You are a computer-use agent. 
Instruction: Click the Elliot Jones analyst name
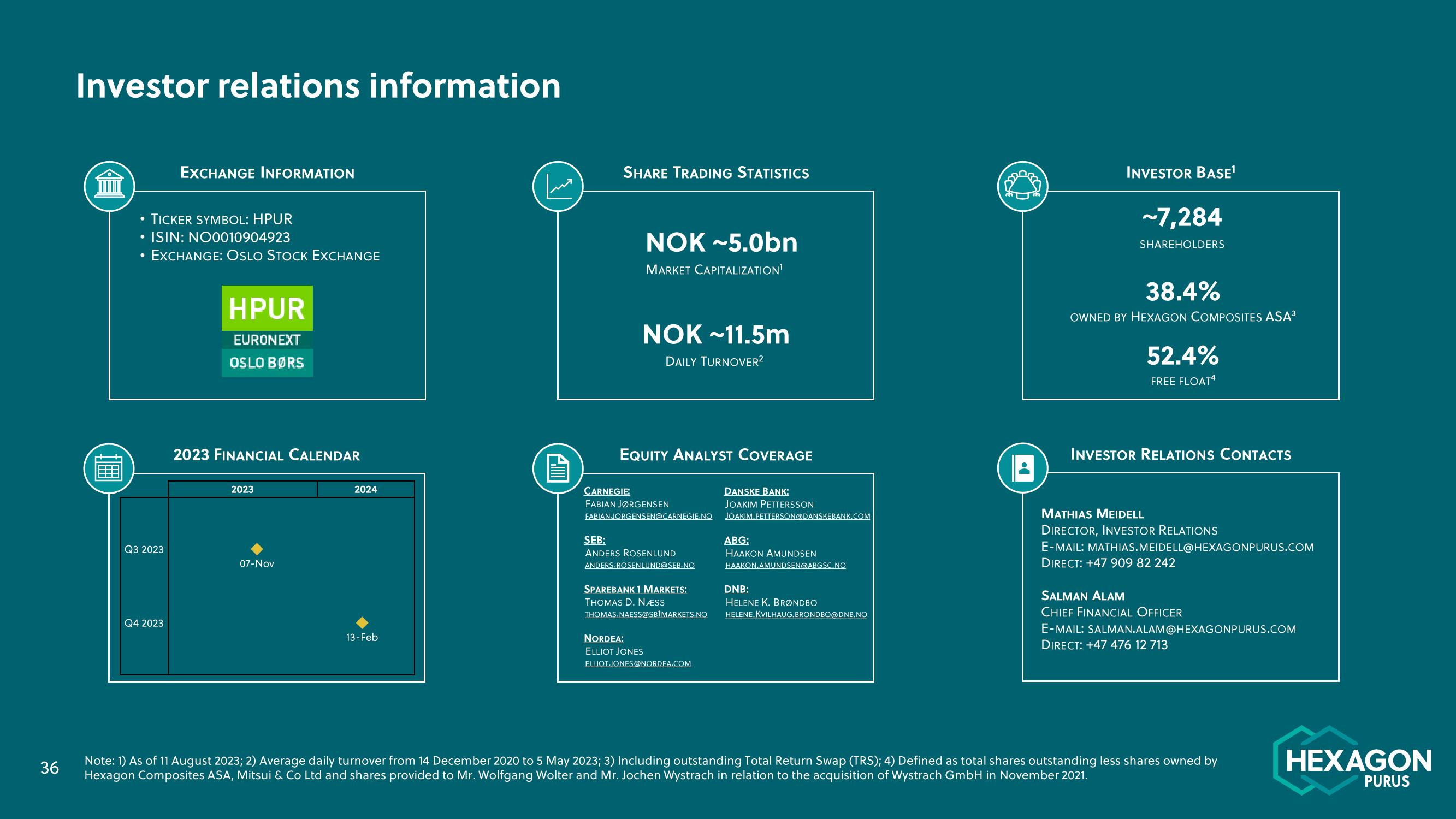(x=614, y=652)
